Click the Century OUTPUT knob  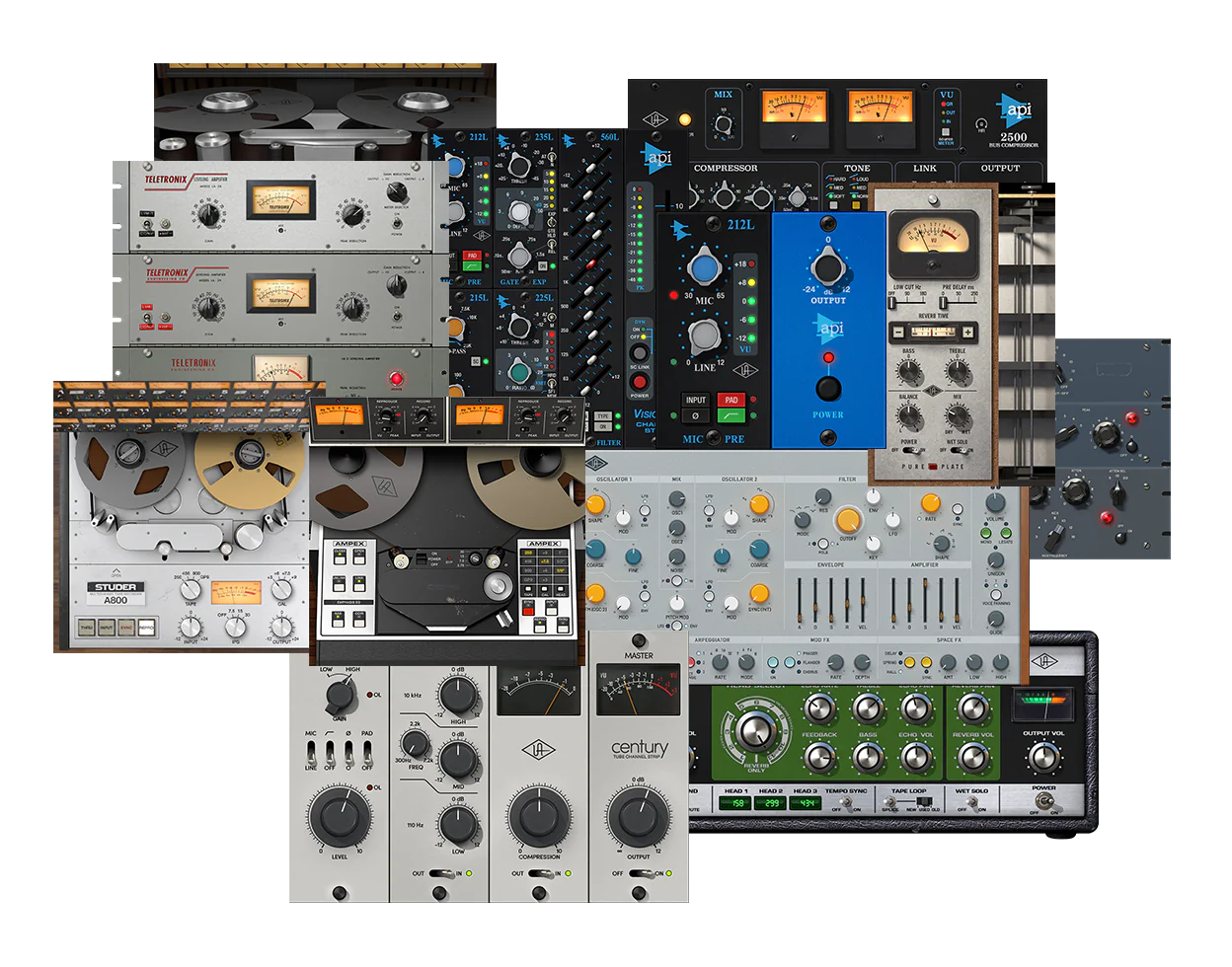(x=639, y=817)
